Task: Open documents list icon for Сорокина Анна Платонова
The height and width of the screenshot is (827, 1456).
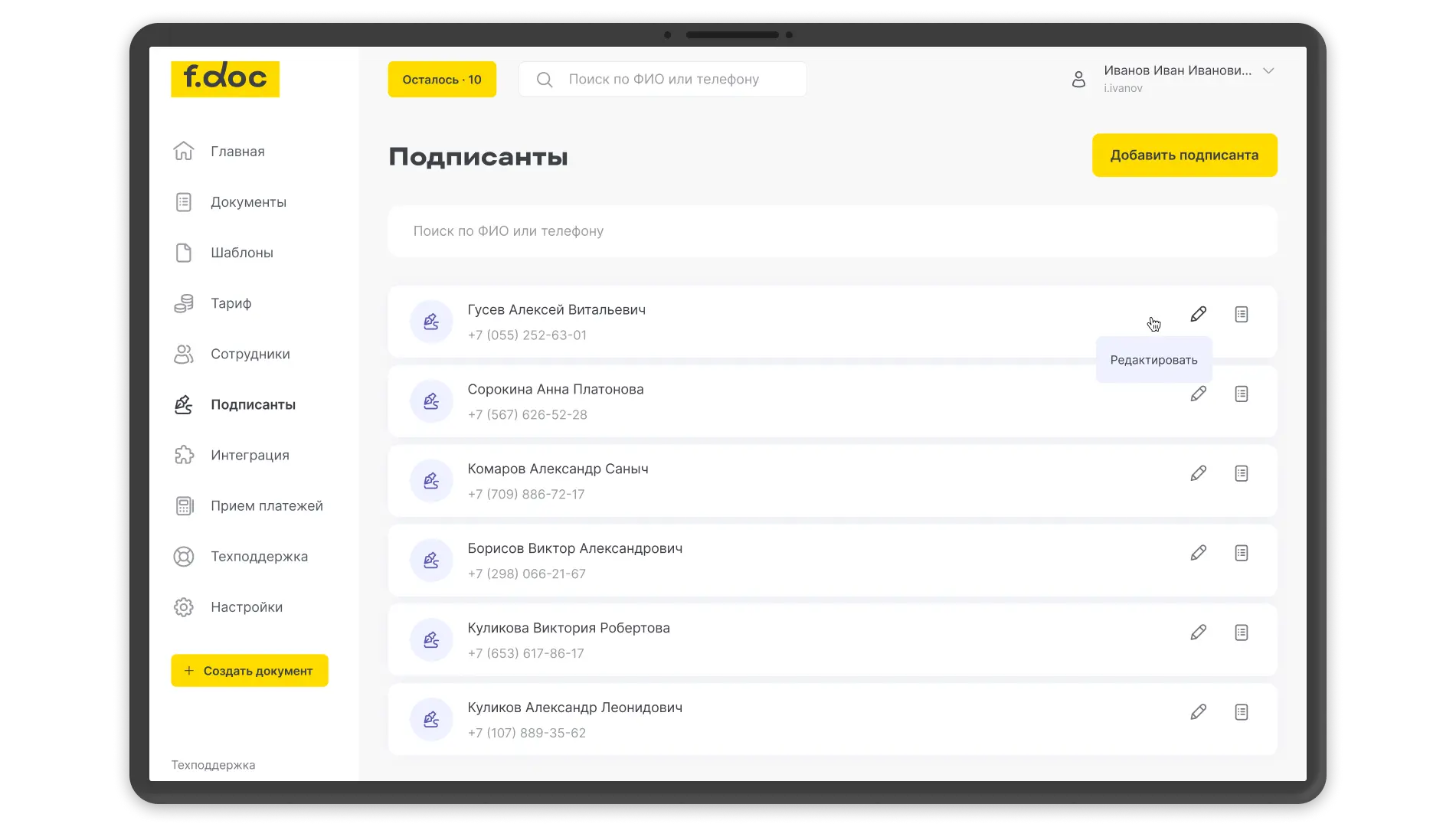Action: click(1241, 394)
